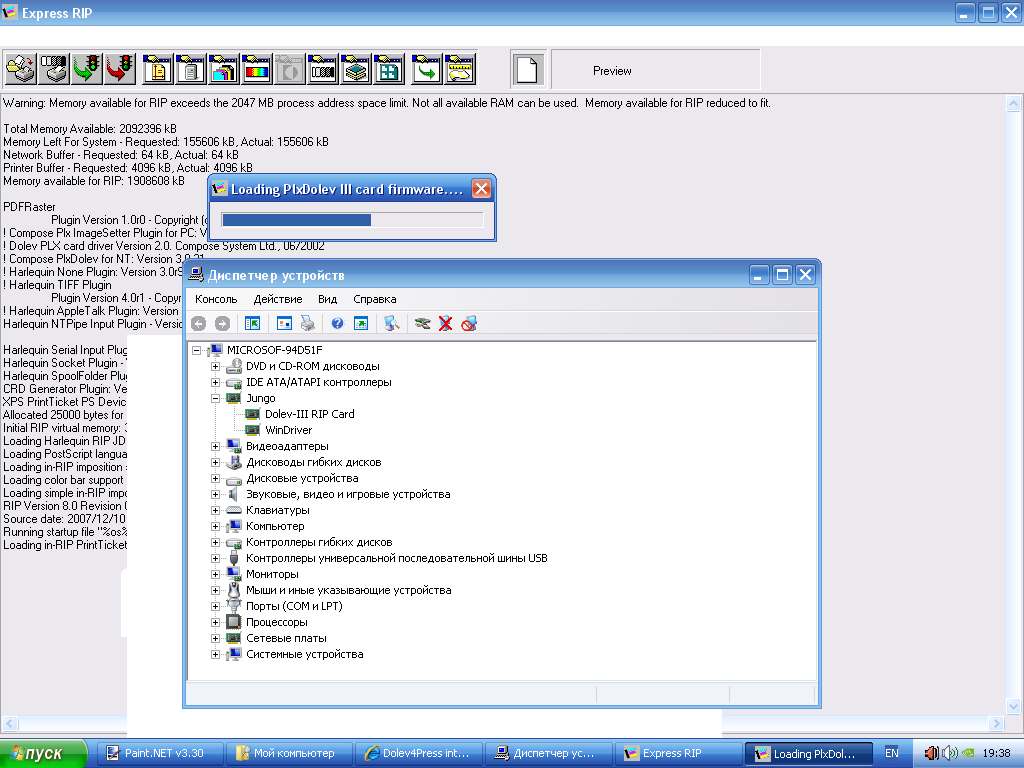This screenshot has width=1024, height=768.
Task: Collapse the Jungo device category
Action: click(x=216, y=398)
